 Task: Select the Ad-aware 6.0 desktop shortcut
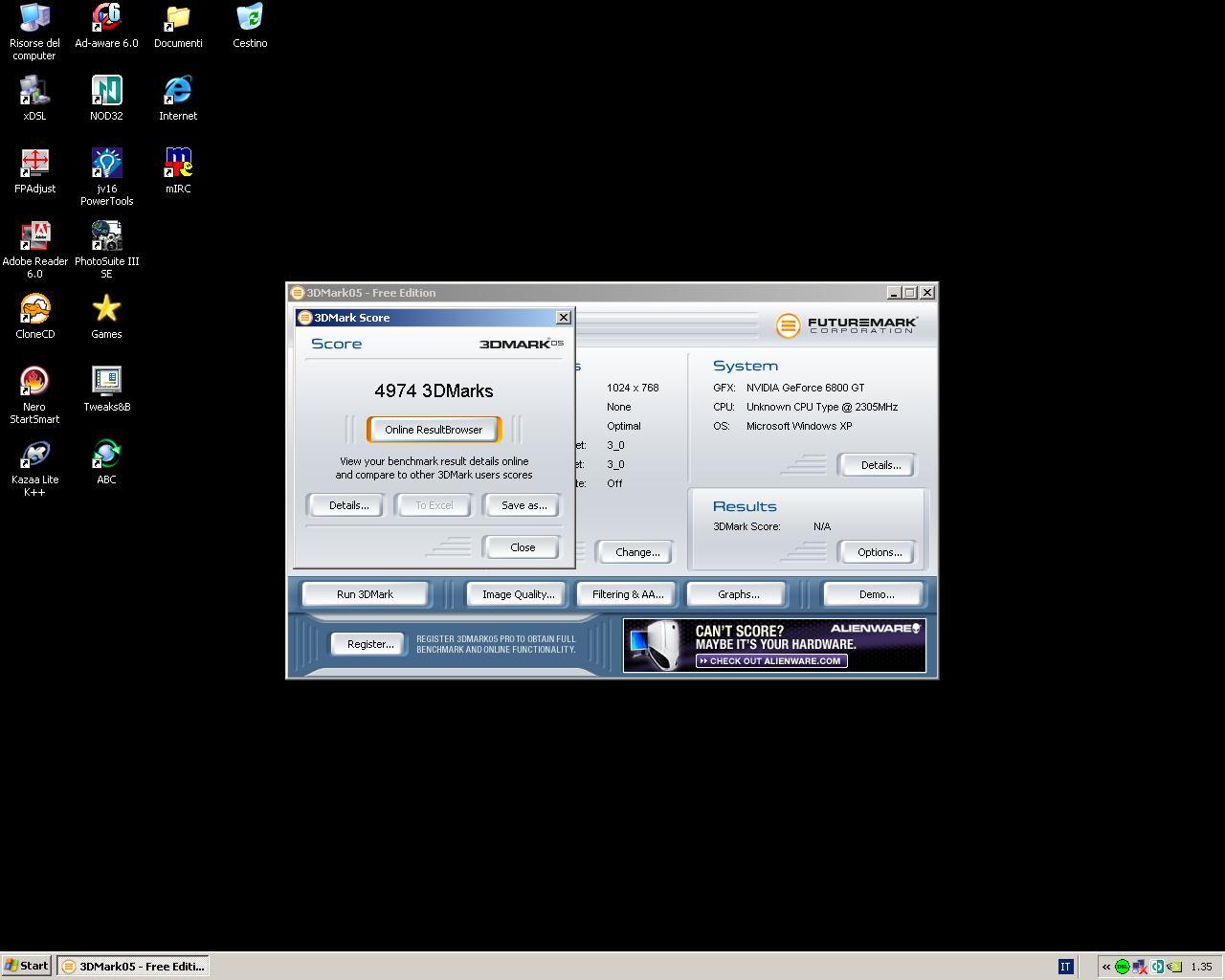(106, 26)
